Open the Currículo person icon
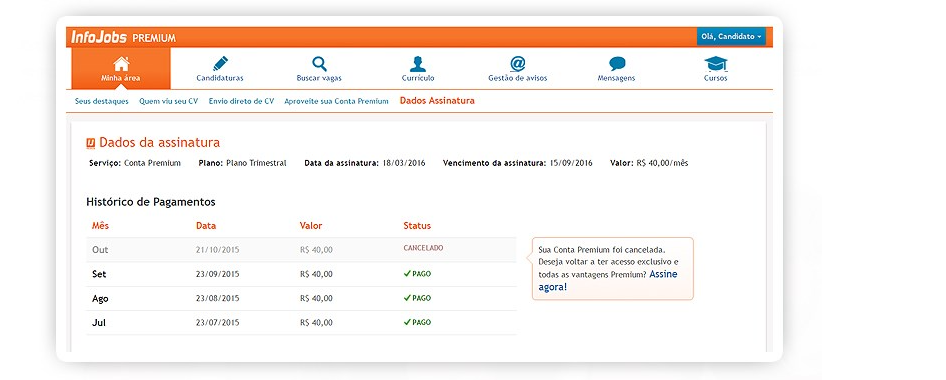Image resolution: width=946 pixels, height=380 pixels. [417, 64]
